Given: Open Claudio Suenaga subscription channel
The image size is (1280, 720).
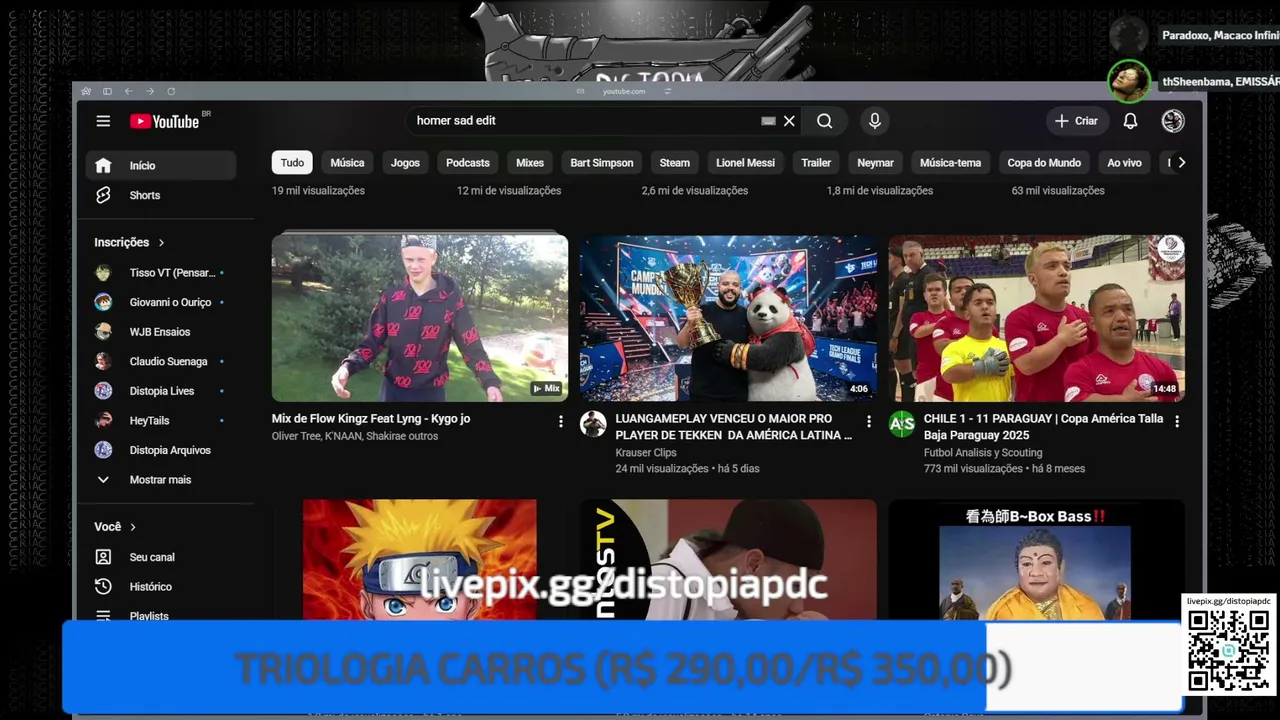Looking at the screenshot, I should 160,361.
